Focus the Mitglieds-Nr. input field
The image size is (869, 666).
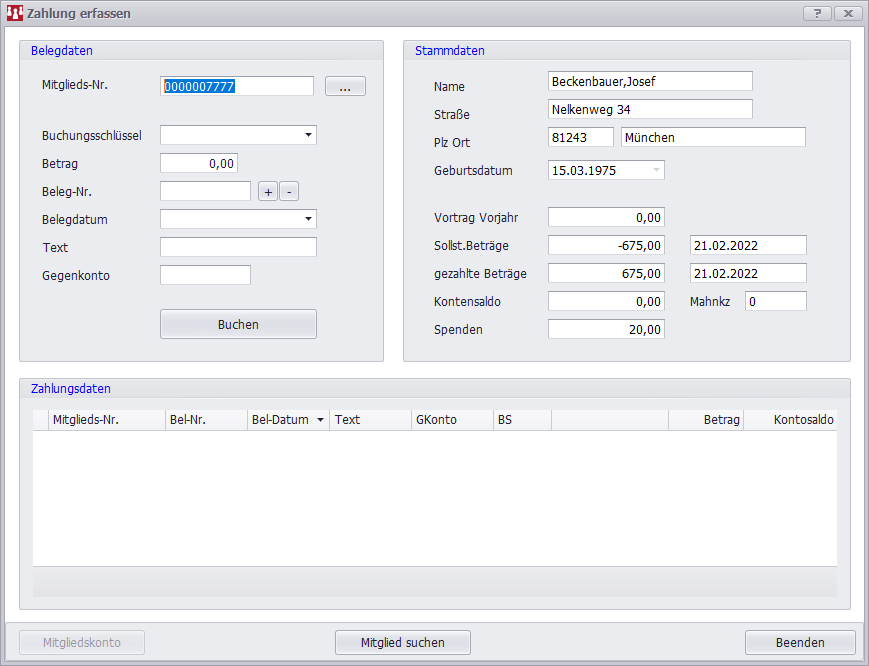237,87
